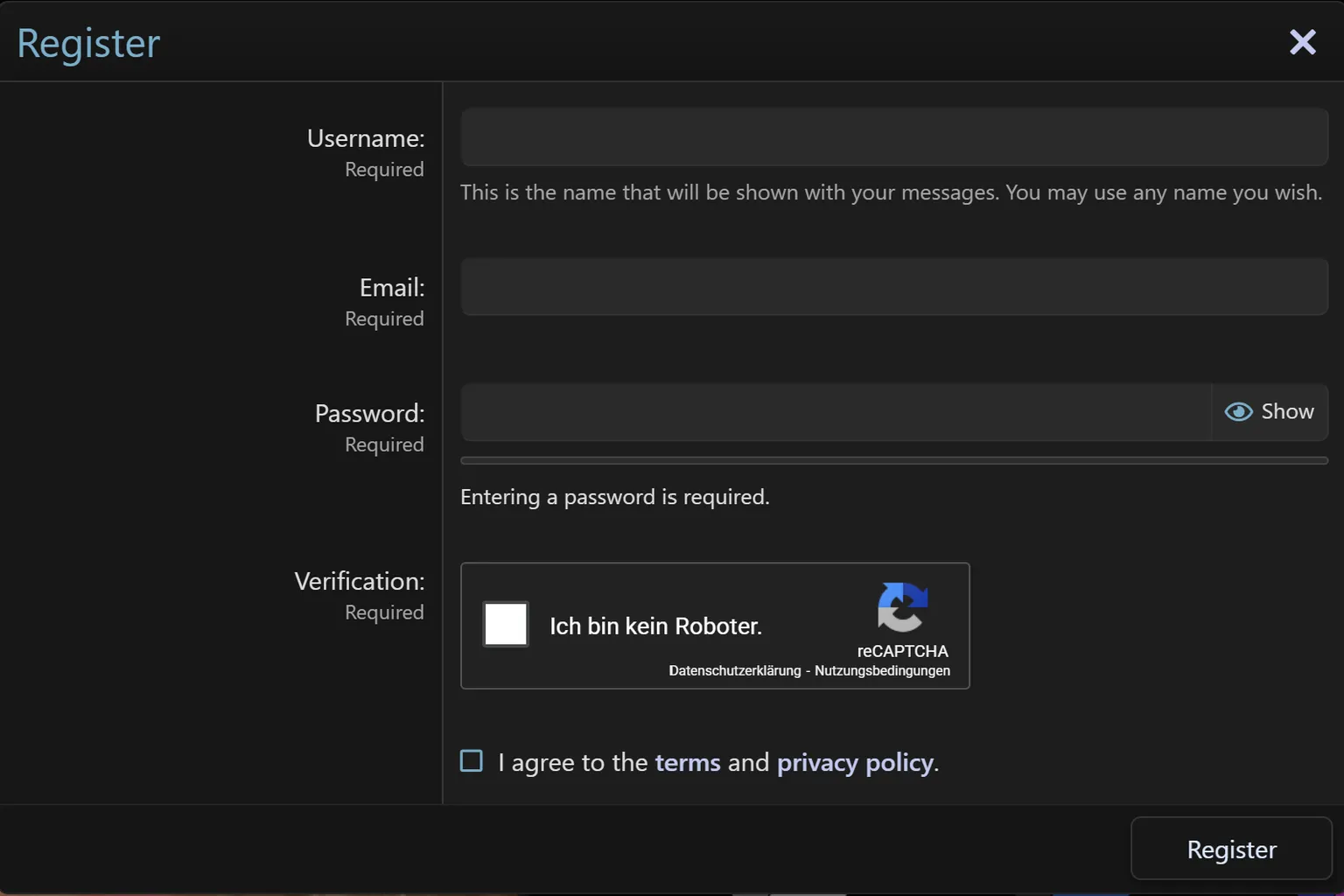1344x896 pixels.
Task: Click the password strength meter bar
Action: point(894,460)
